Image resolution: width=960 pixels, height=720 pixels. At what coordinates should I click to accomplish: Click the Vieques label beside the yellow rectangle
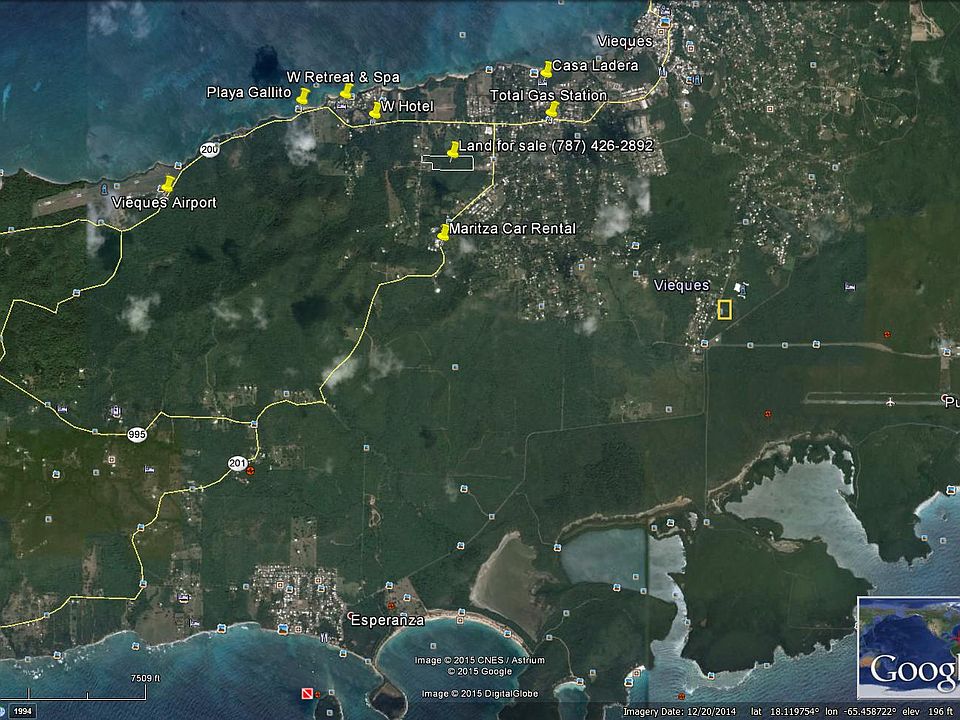[681, 285]
